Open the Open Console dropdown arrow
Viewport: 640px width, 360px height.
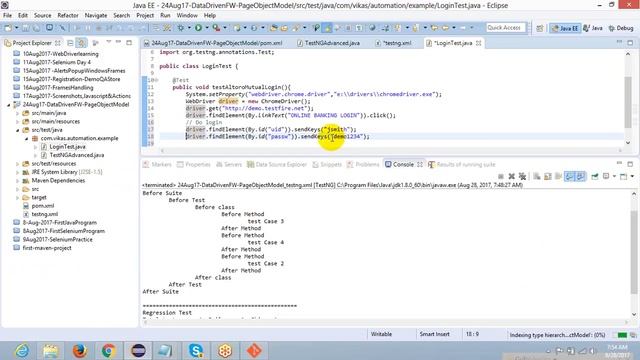[x=632, y=176]
